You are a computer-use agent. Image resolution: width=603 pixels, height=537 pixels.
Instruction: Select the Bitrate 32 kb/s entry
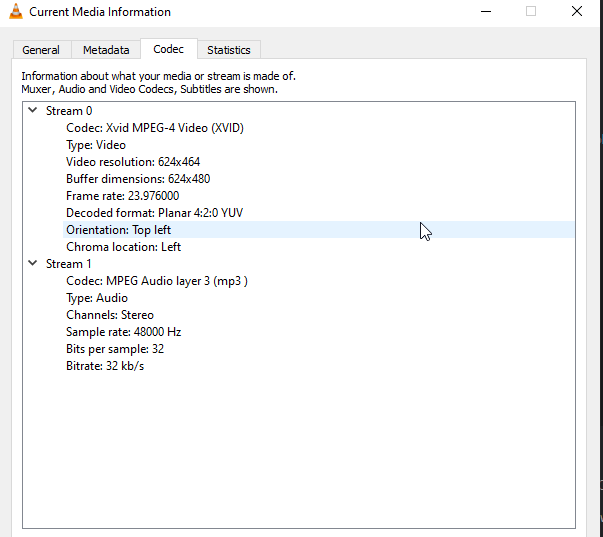click(x=105, y=366)
